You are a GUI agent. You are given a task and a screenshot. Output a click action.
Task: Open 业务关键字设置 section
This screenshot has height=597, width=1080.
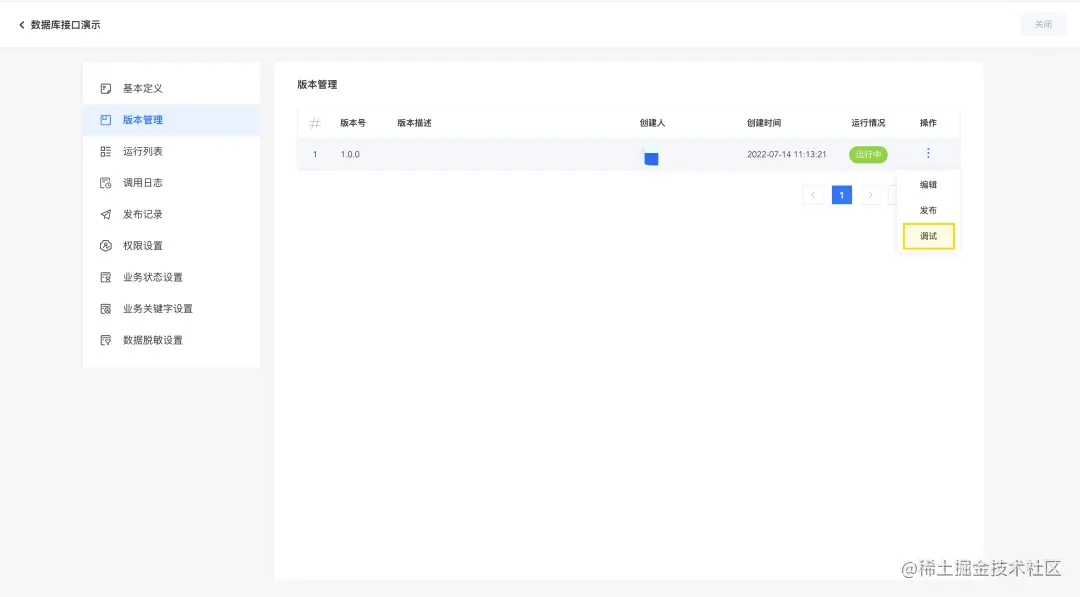click(105, 308)
